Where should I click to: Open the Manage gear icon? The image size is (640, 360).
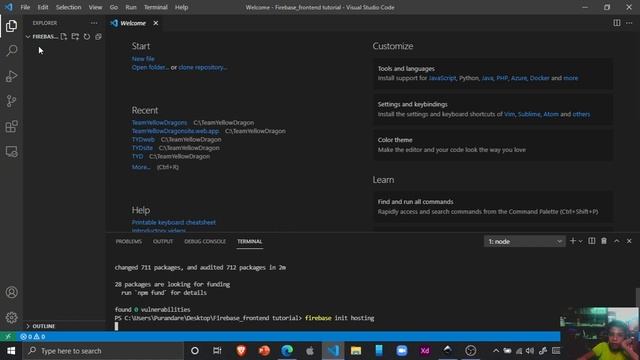11,317
